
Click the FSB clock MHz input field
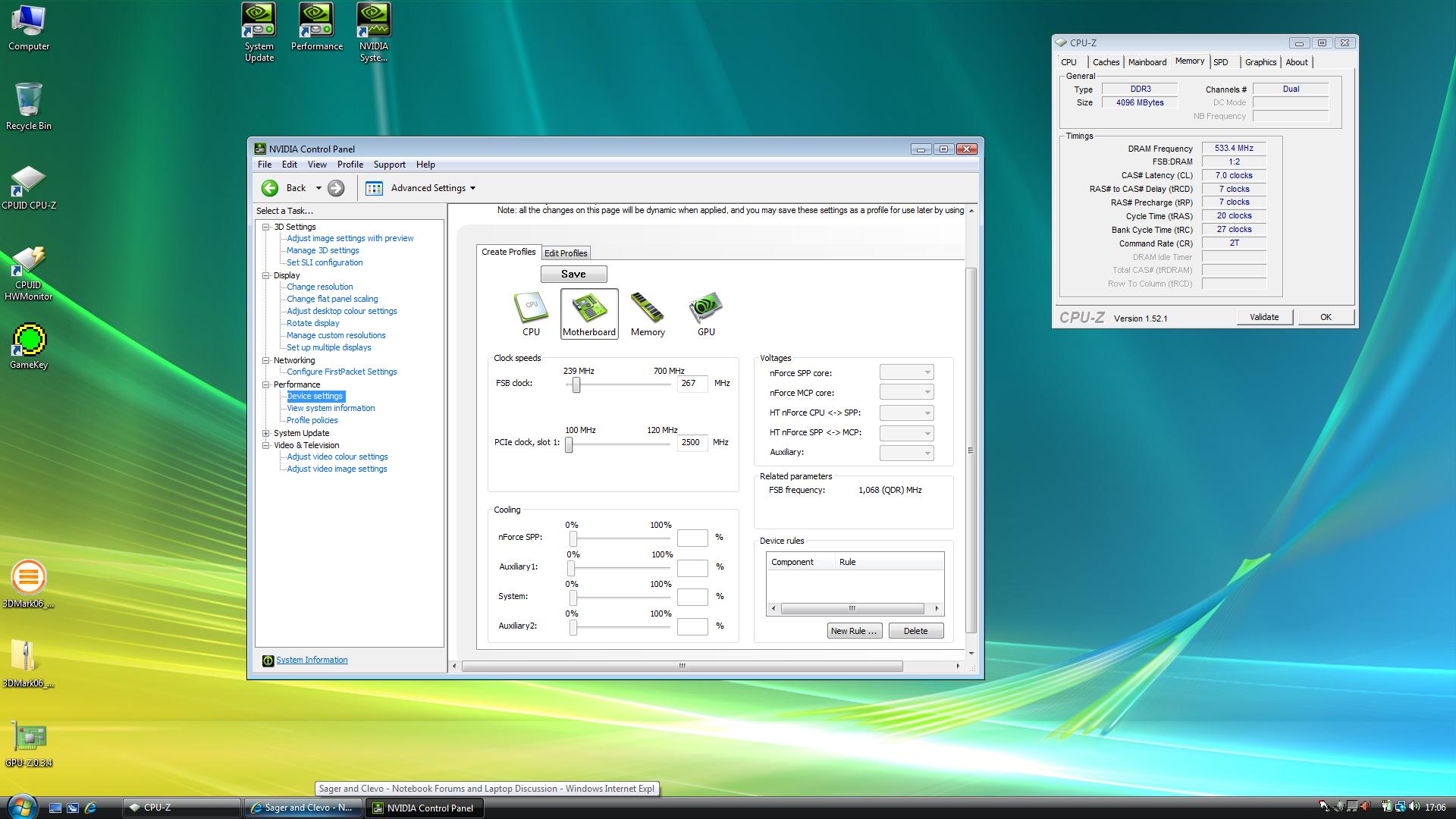692,384
